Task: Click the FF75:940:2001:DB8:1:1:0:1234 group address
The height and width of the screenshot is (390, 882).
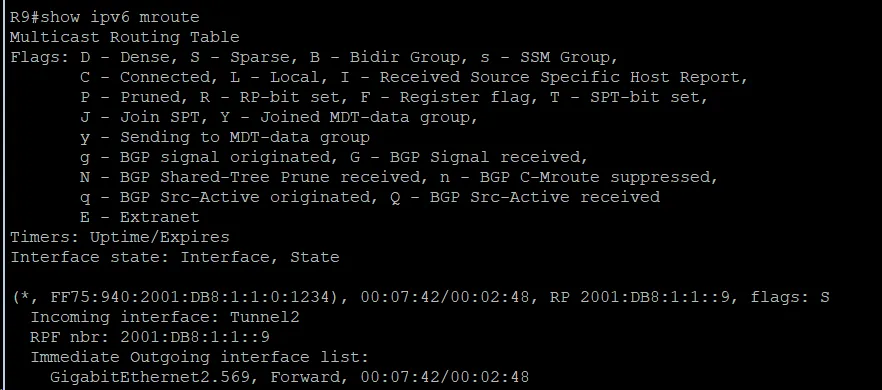Action: (x=190, y=297)
